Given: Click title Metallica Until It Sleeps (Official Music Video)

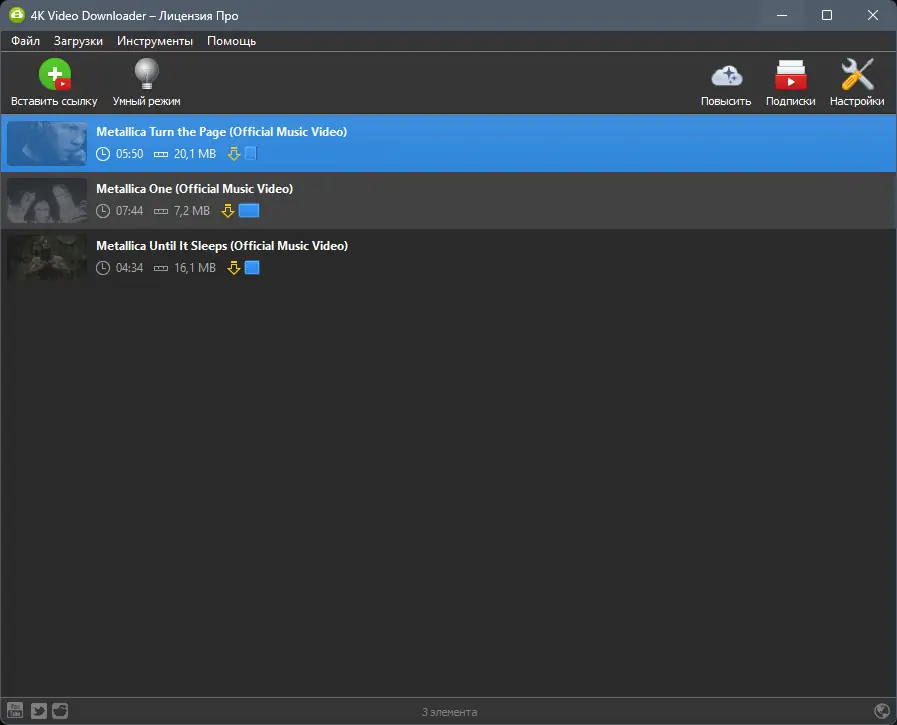Looking at the screenshot, I should [222, 245].
